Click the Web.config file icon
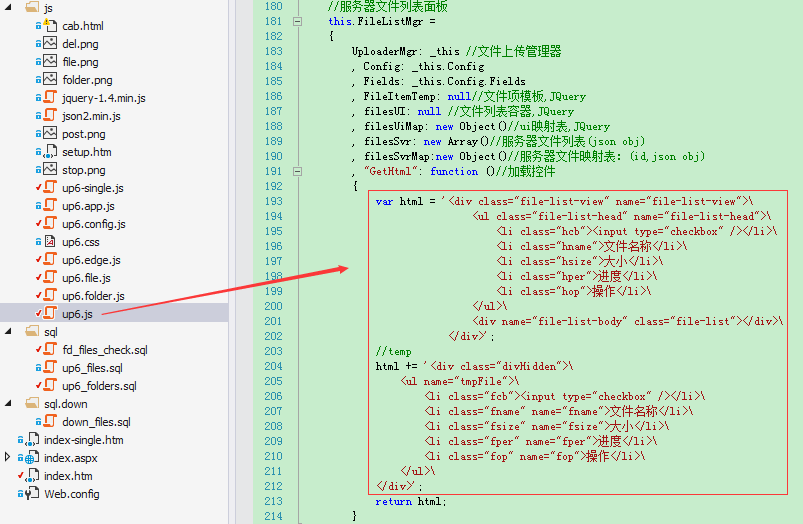The width and height of the screenshot is (803, 524). coord(32,493)
